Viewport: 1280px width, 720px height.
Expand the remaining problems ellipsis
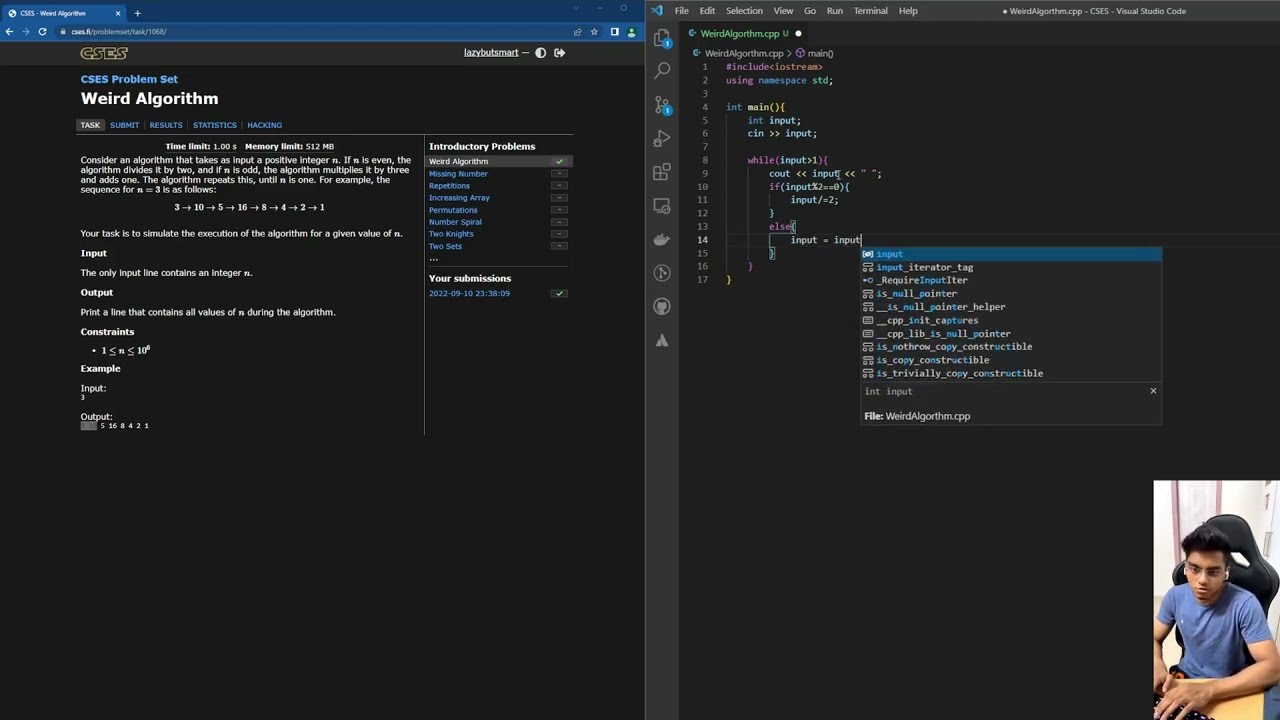click(433, 258)
